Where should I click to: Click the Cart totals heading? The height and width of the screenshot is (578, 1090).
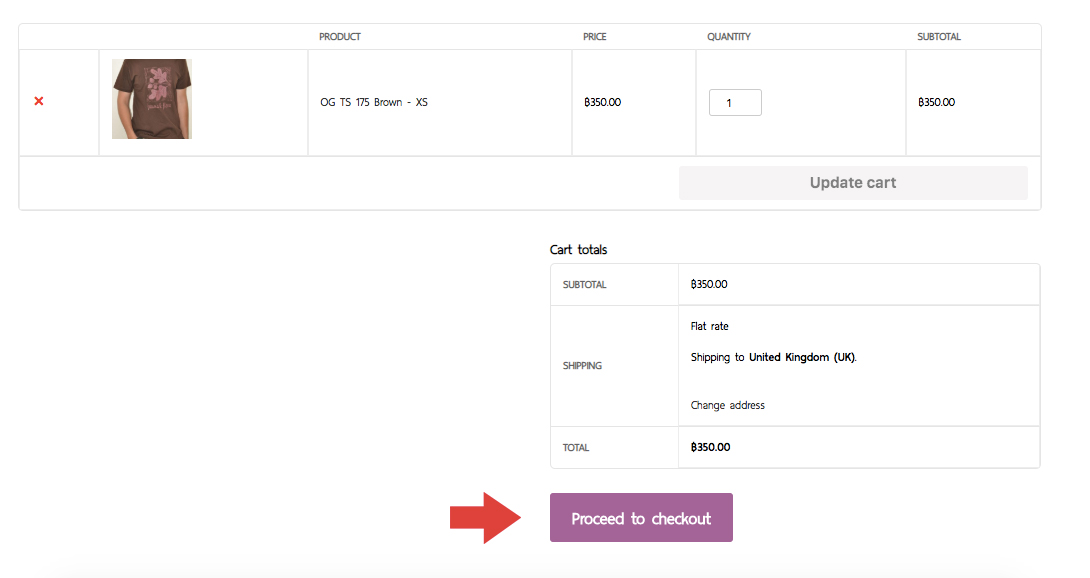(578, 250)
